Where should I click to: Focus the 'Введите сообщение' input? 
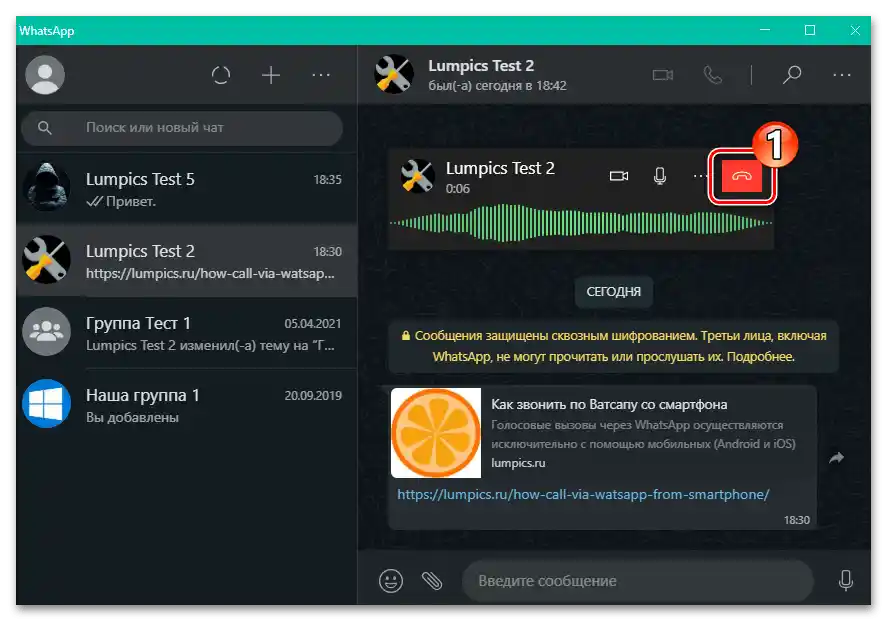click(638, 581)
